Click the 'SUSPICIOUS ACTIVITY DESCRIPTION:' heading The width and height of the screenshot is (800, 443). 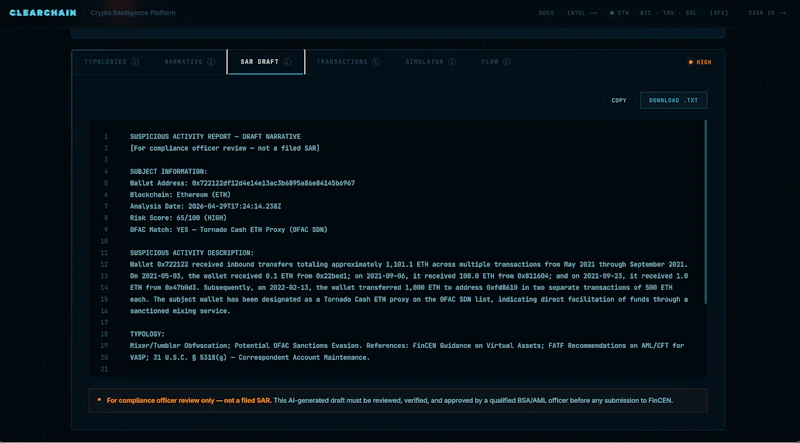tap(191, 253)
